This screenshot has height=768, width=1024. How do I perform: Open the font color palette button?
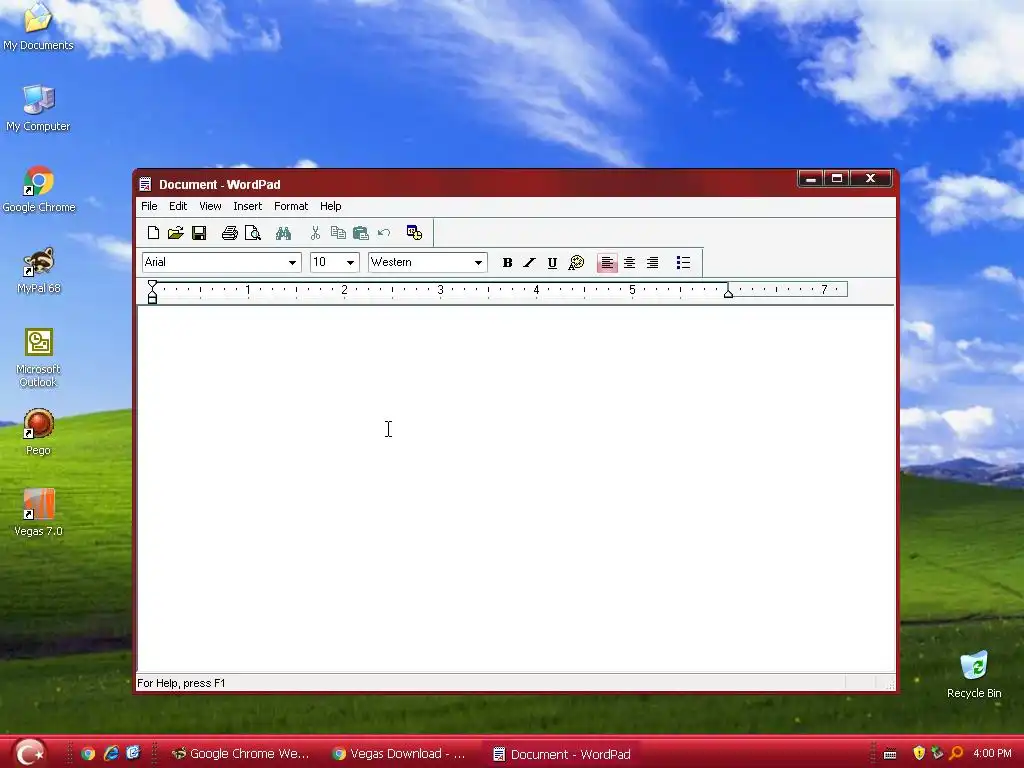pos(576,263)
